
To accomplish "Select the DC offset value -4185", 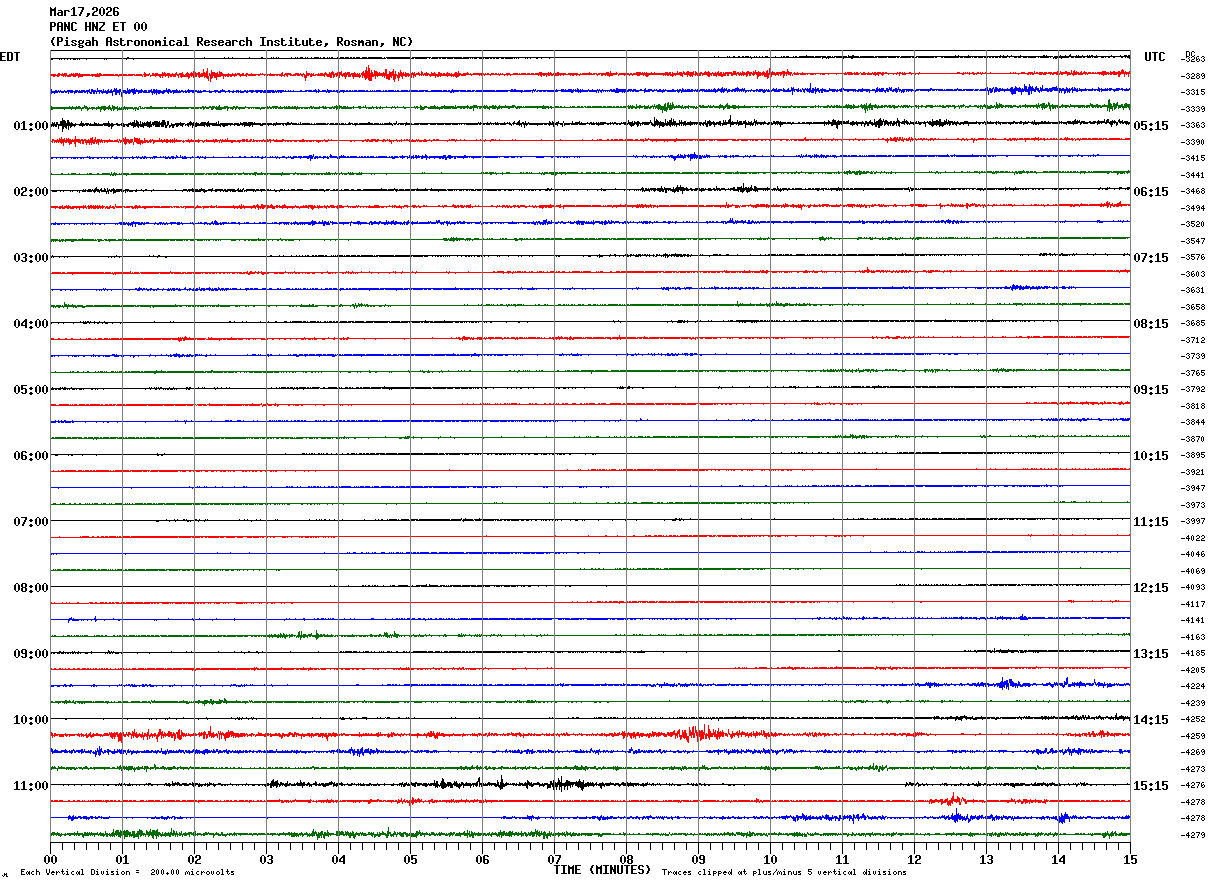I will pos(1193,653).
